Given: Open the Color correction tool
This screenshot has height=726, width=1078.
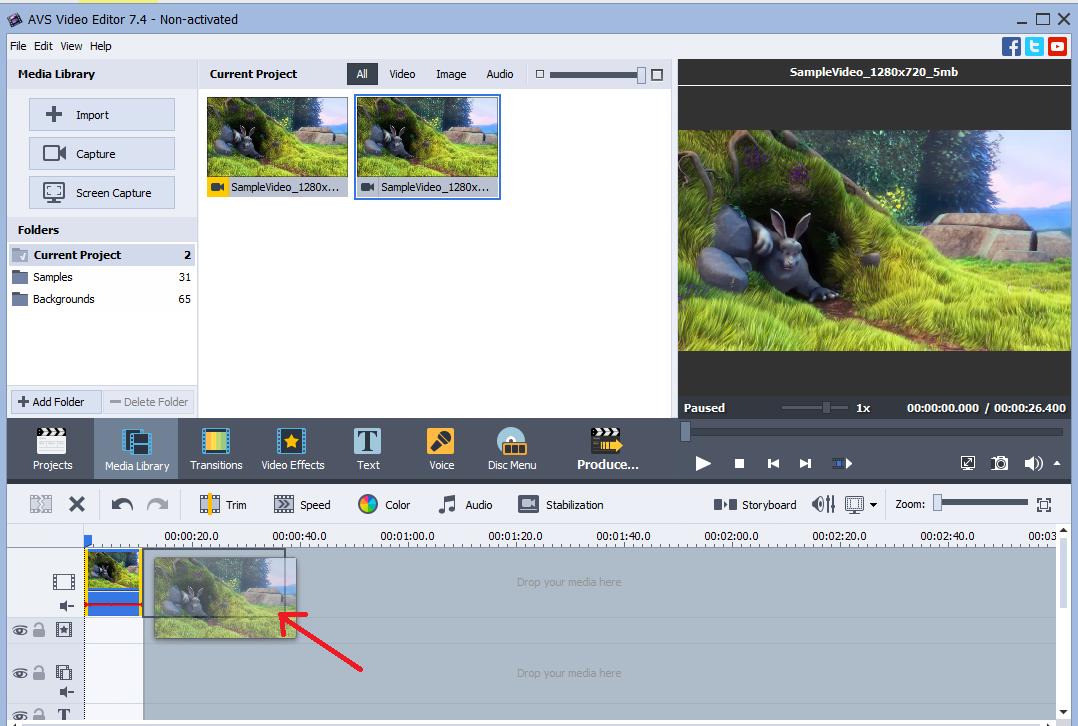Looking at the screenshot, I should coord(384,505).
